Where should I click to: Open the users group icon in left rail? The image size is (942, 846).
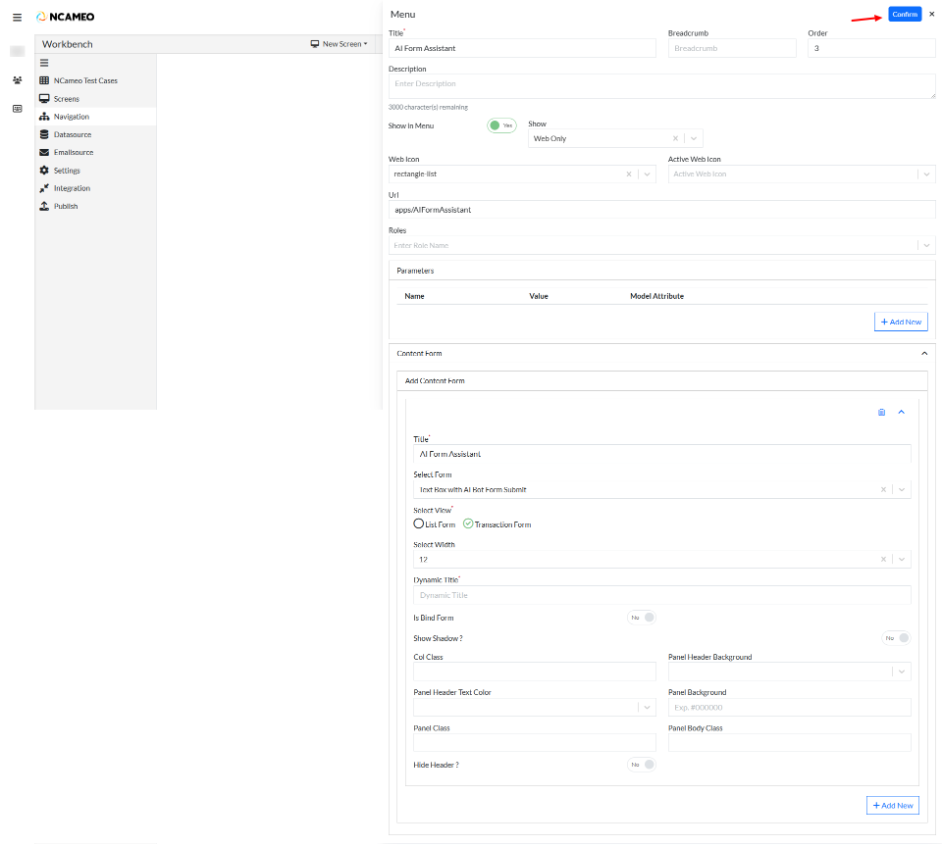[x=17, y=80]
